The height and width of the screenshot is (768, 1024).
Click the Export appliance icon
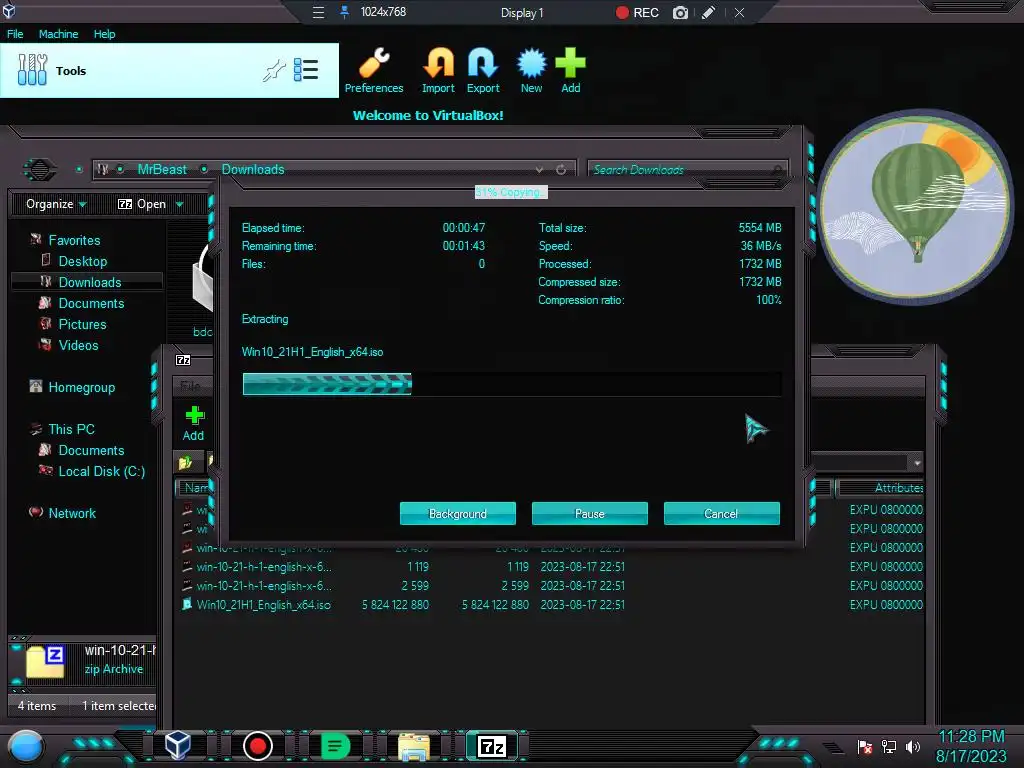click(x=483, y=71)
